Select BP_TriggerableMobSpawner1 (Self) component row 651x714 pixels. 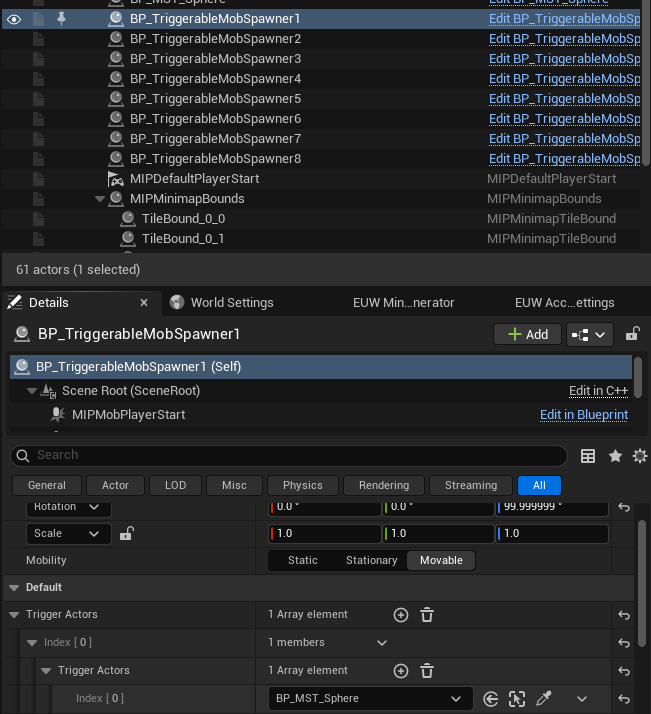point(321,367)
